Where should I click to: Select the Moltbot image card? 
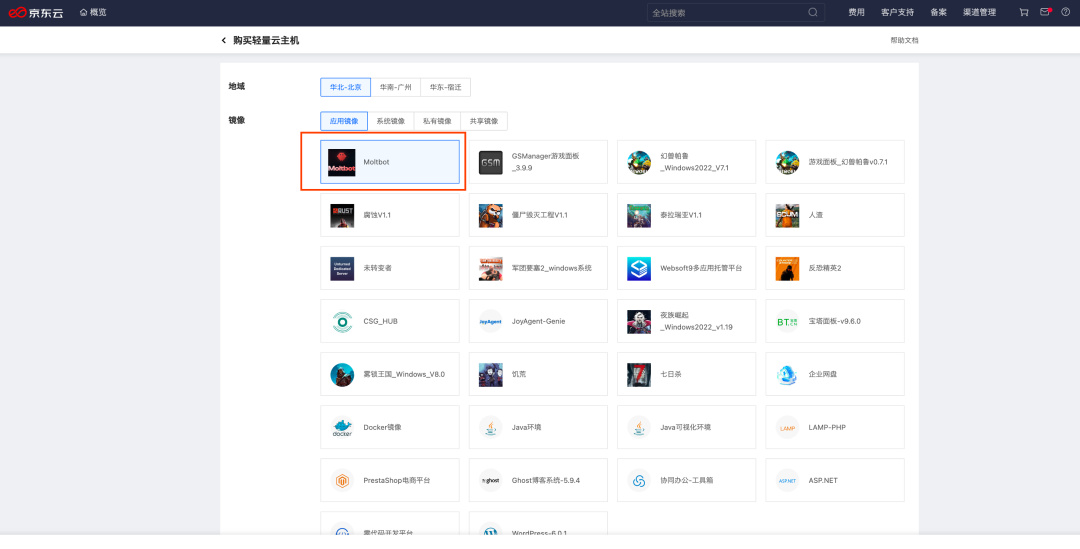pyautogui.click(x=390, y=162)
